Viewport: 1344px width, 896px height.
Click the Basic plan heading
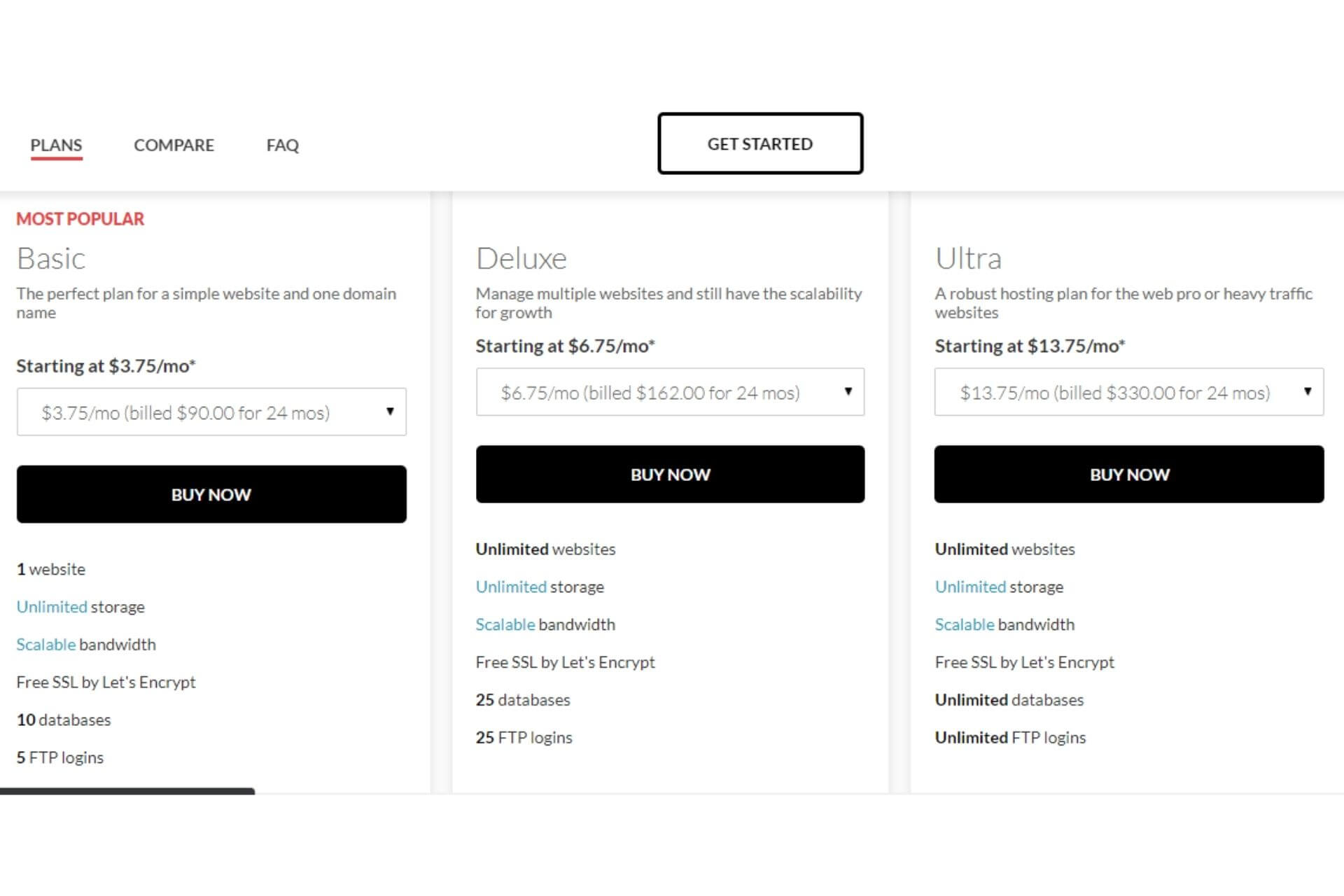click(51, 258)
